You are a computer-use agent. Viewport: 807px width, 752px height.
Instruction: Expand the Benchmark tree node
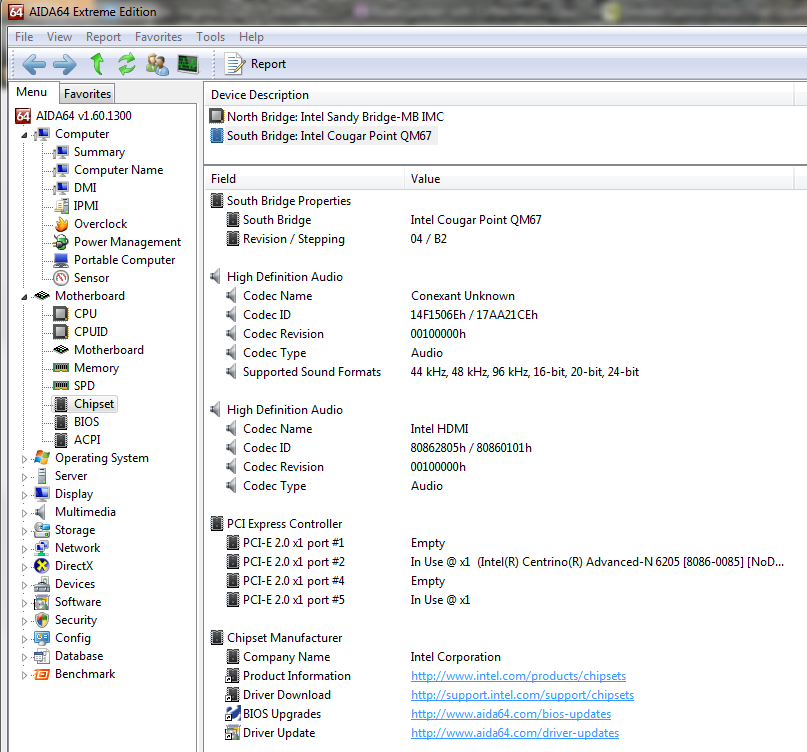pos(25,674)
